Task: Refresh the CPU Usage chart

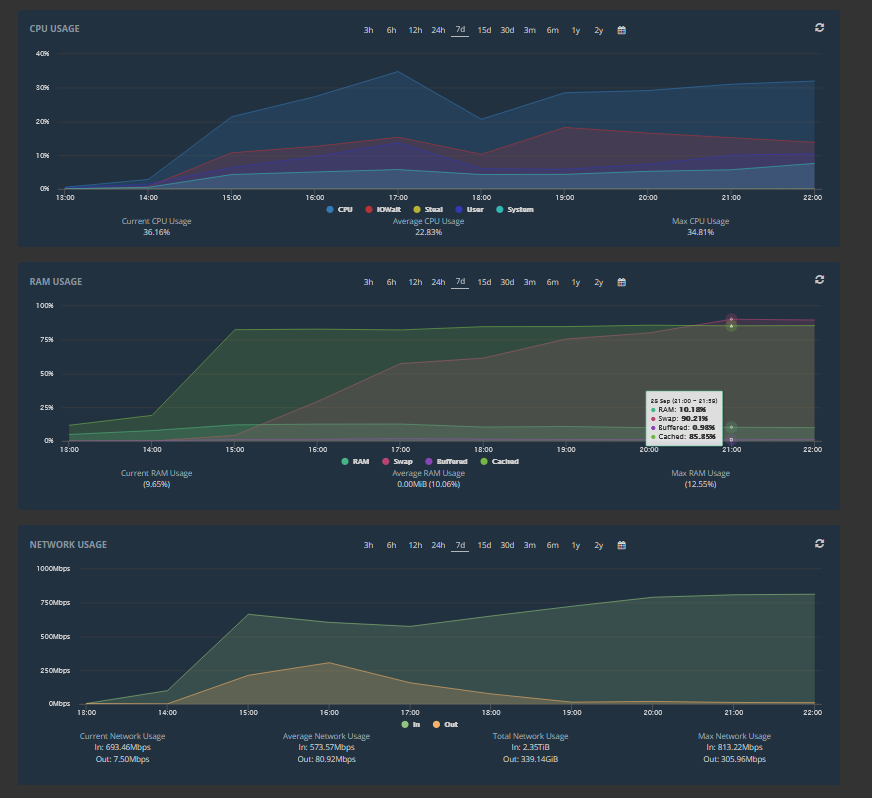Action: (819, 28)
